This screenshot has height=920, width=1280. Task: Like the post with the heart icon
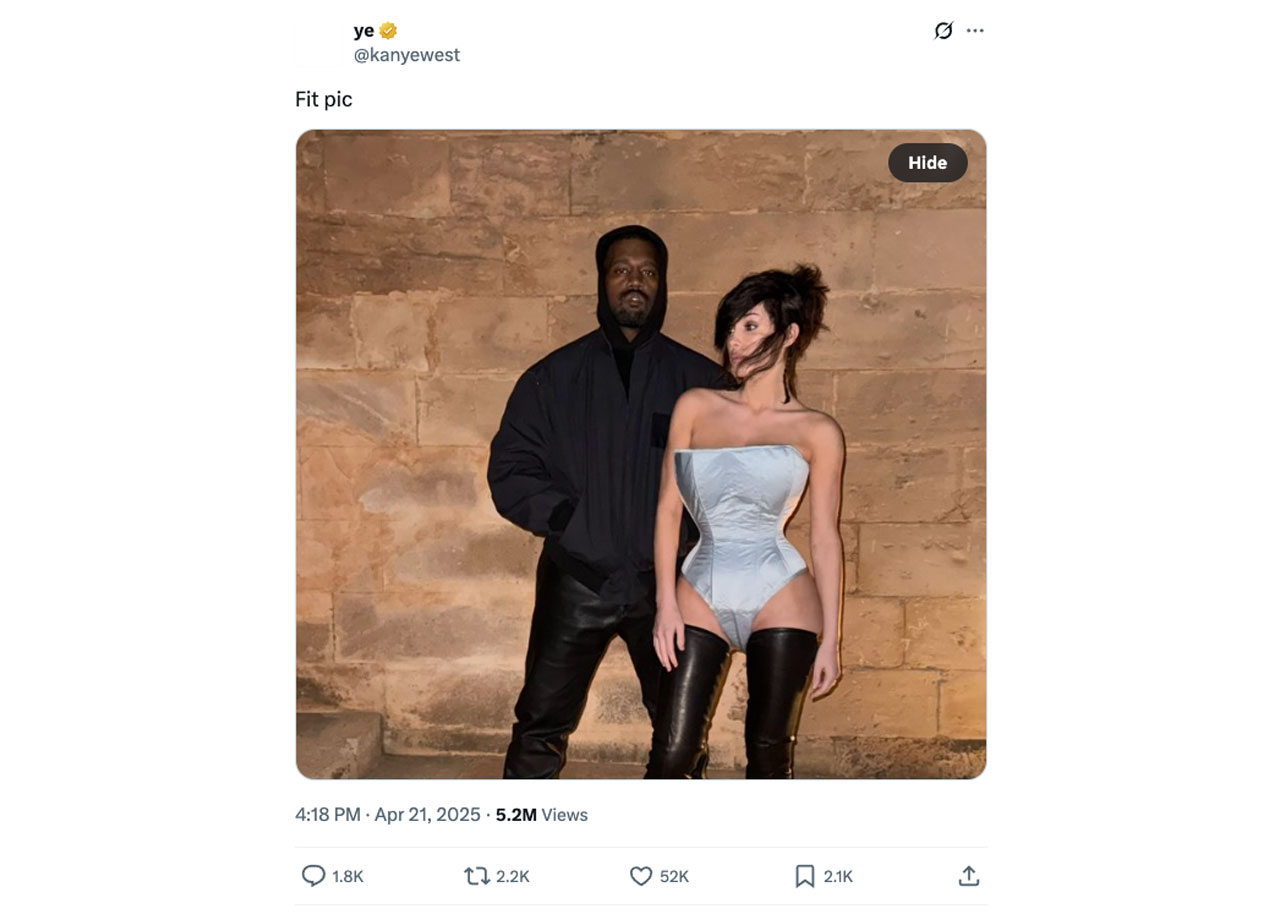coord(641,876)
